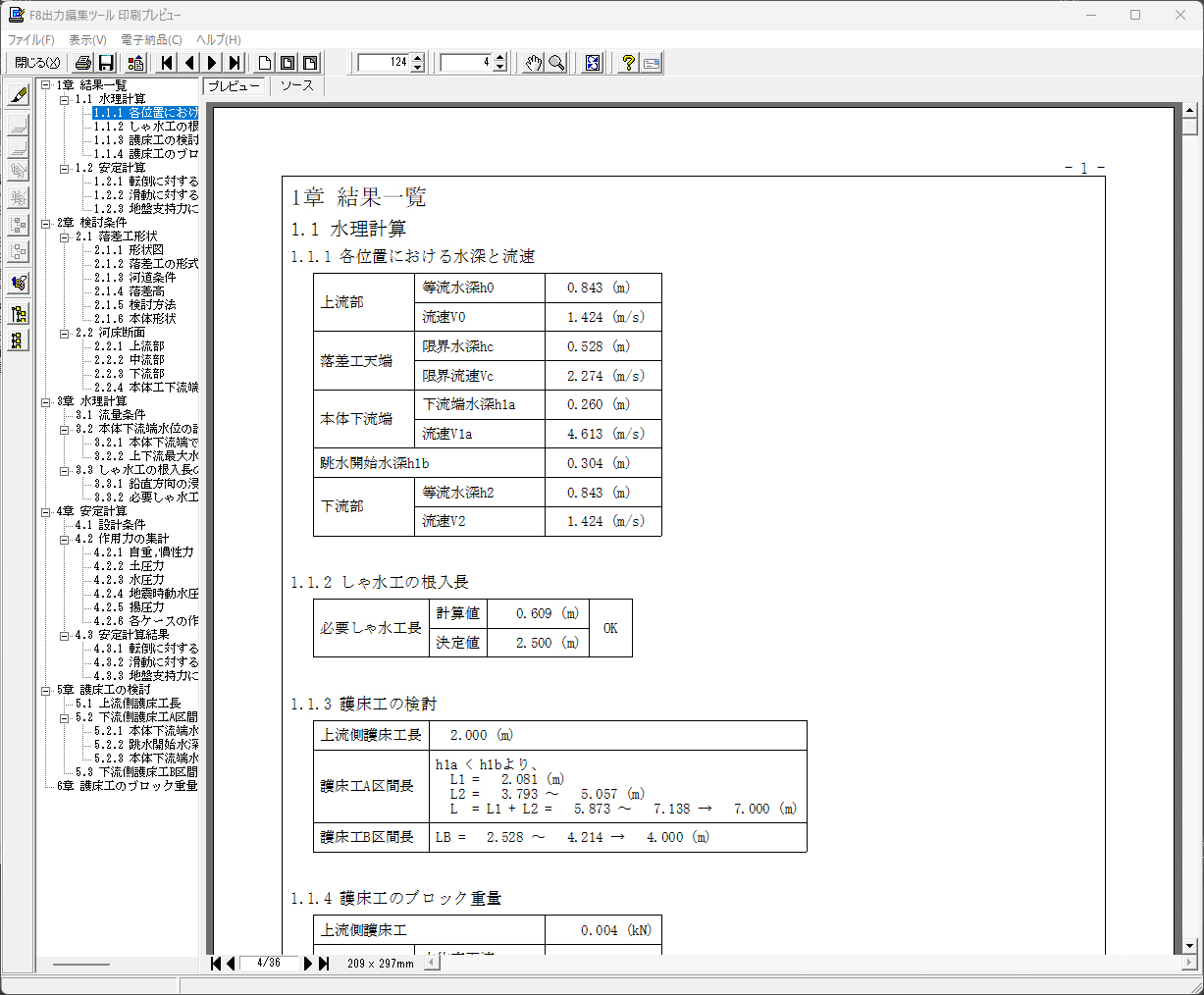
Task: Select tree item 2.1.1 形状図
Action: (129, 250)
